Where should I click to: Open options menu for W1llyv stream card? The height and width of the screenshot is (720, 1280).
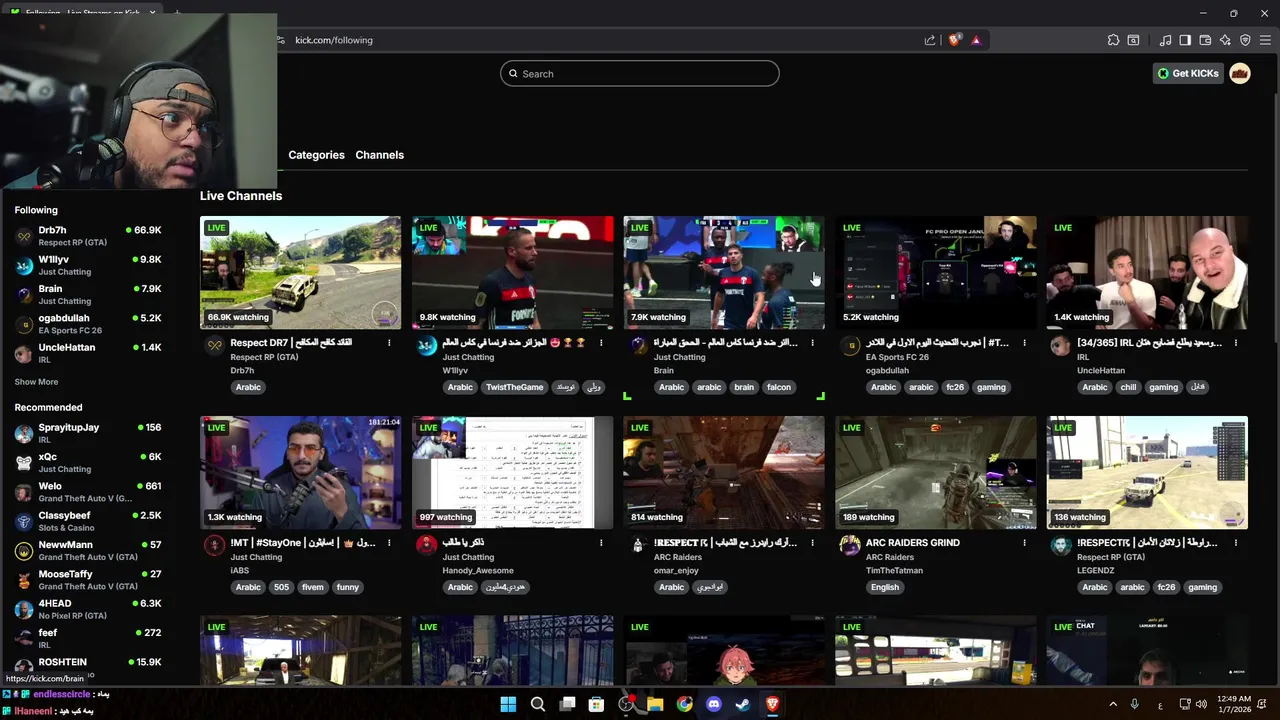pos(601,343)
